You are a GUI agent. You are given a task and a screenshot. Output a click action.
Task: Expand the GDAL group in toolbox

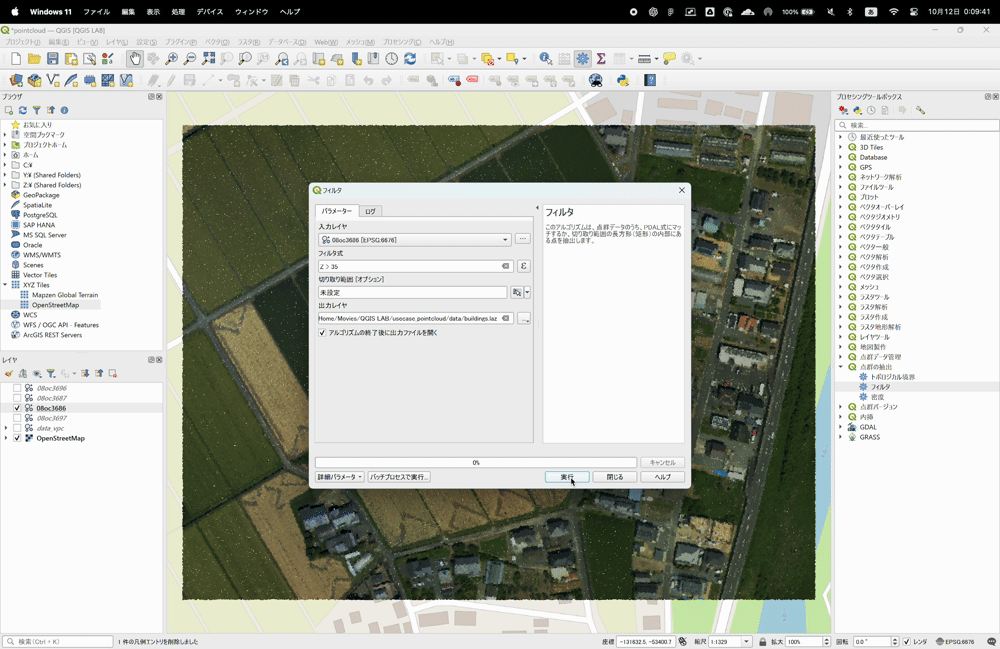841,427
